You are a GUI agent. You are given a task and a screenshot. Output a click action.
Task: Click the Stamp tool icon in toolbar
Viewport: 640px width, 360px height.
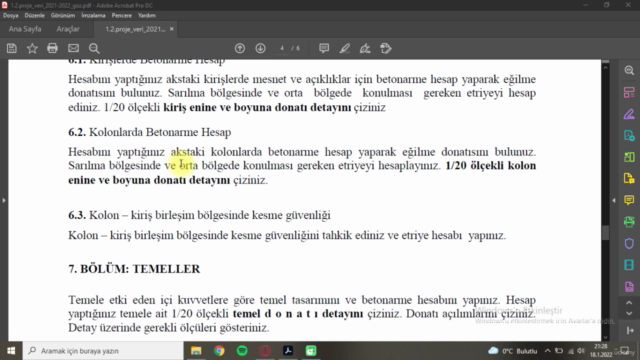point(386,48)
